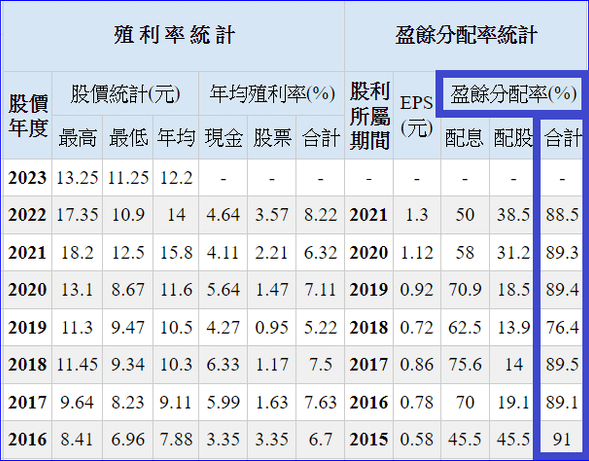Click payout total 89.3
Viewport: 589px width, 461px height.
562,252
